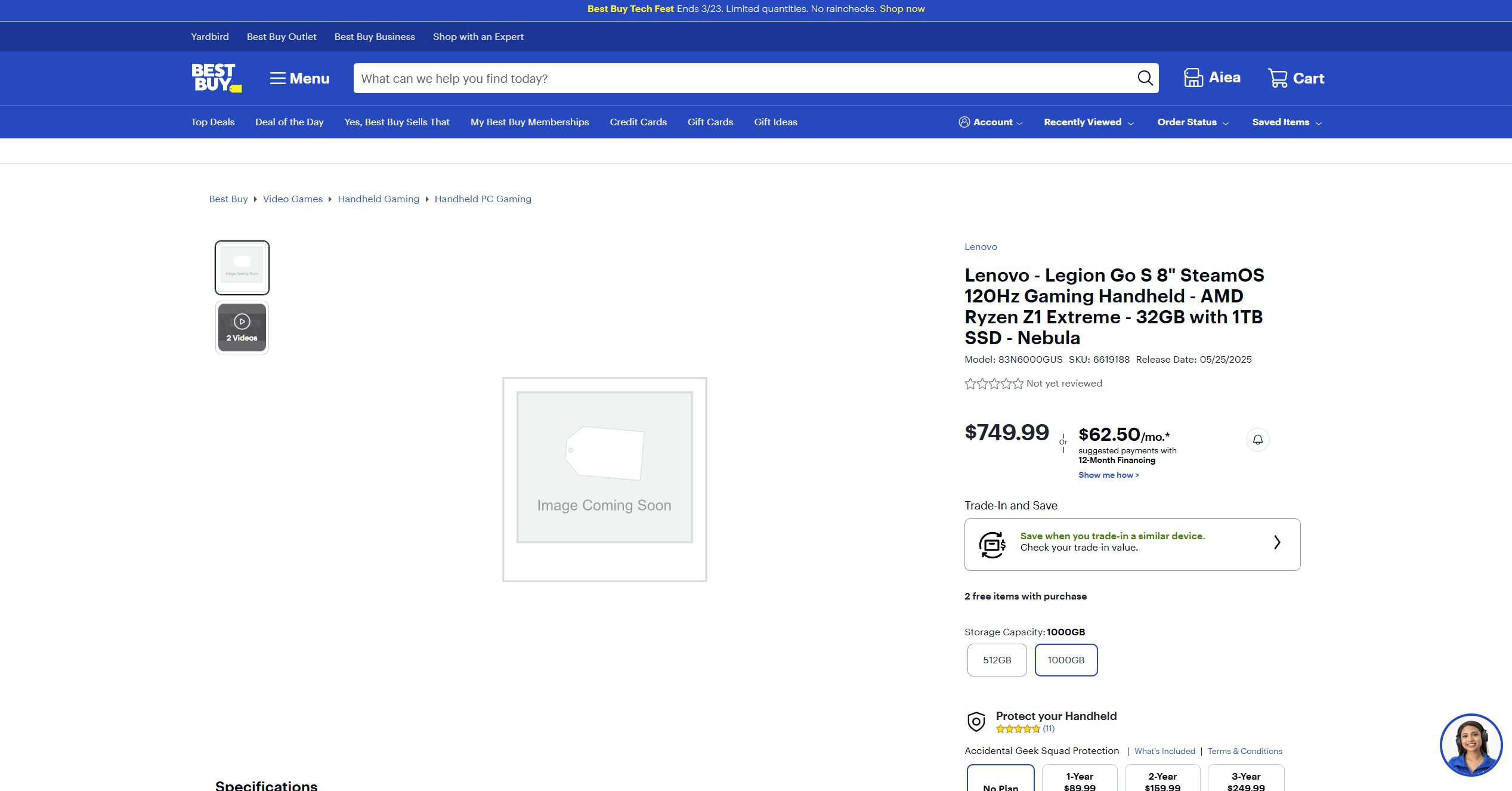Click Show me how financing link
1512x791 pixels.
(1108, 475)
